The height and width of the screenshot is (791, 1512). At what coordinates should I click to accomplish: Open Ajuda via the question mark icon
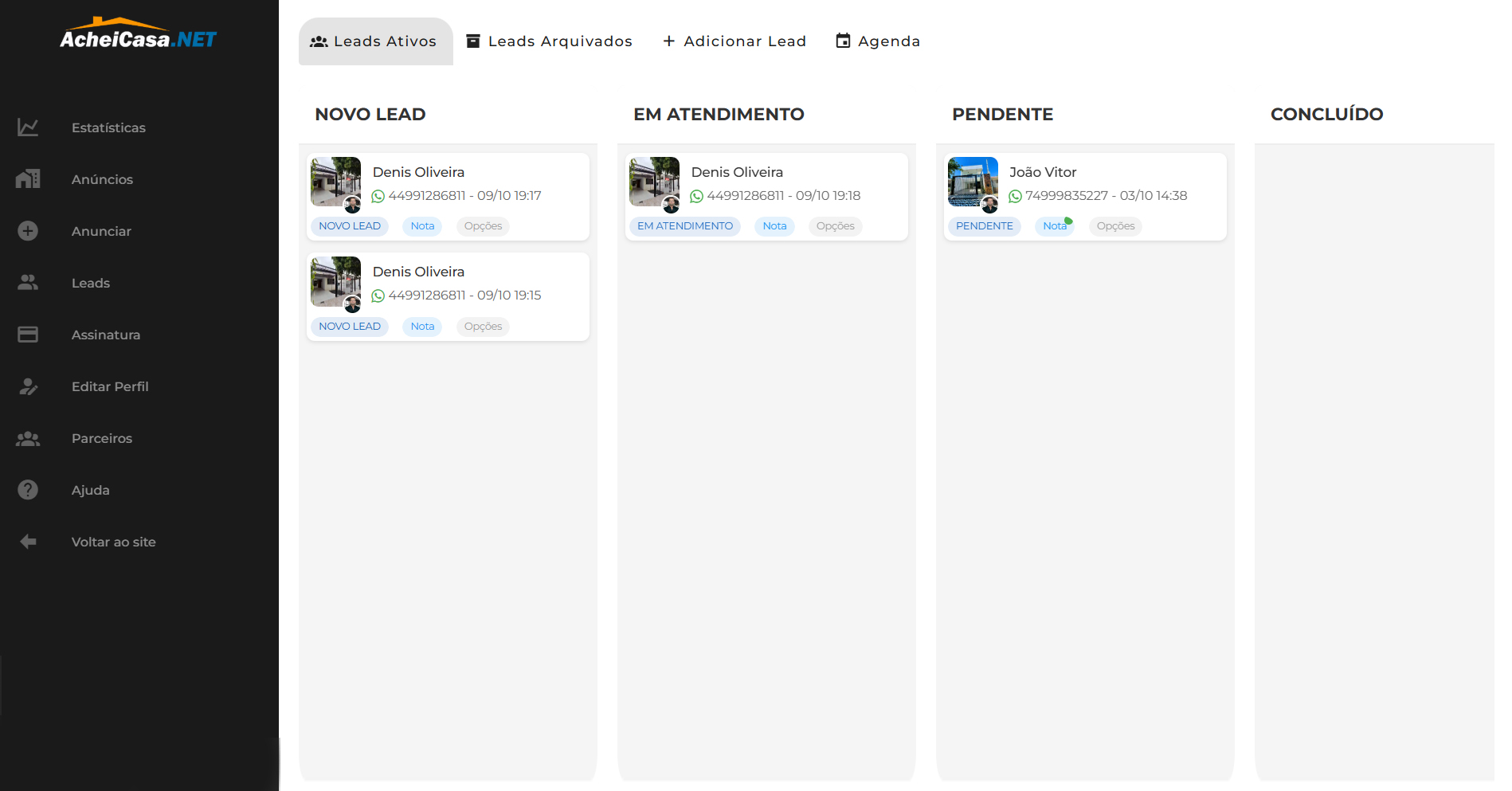28,489
